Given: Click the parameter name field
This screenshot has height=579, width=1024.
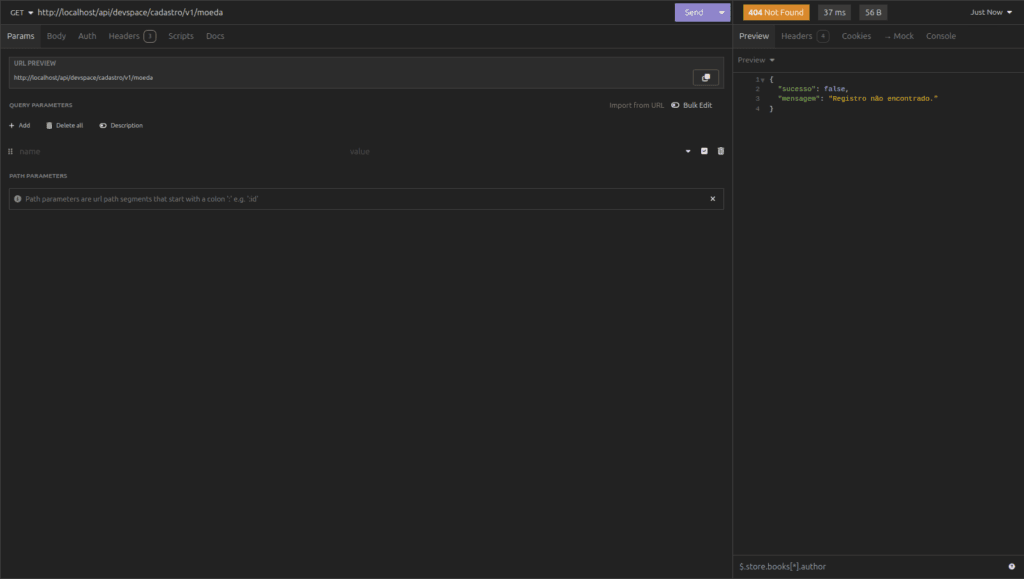Looking at the screenshot, I should (180, 151).
